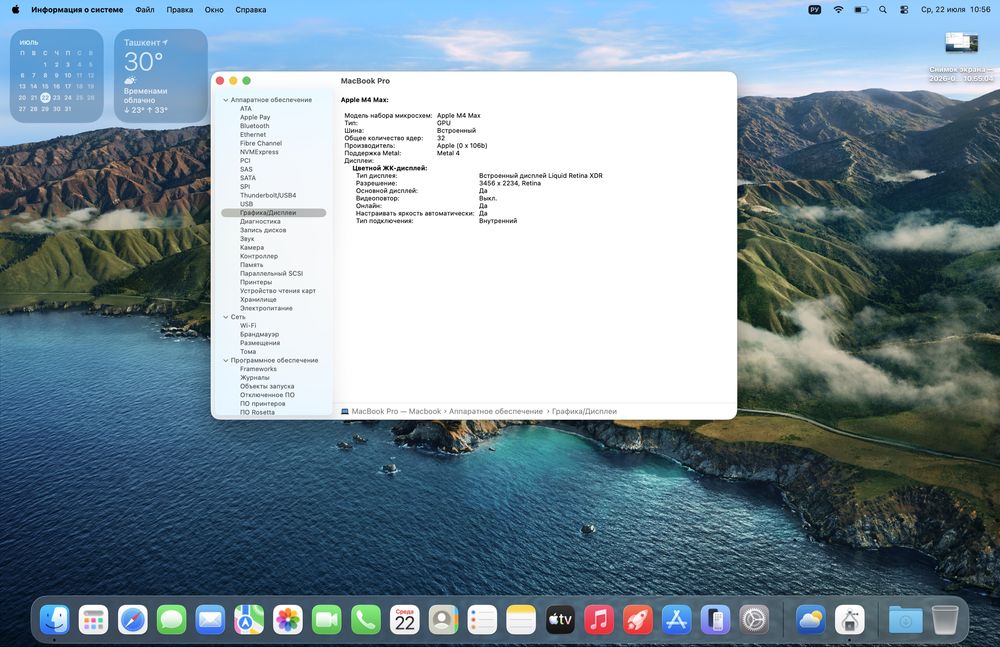
Task: Select Электропитание in the sidebar
Action: coord(266,308)
